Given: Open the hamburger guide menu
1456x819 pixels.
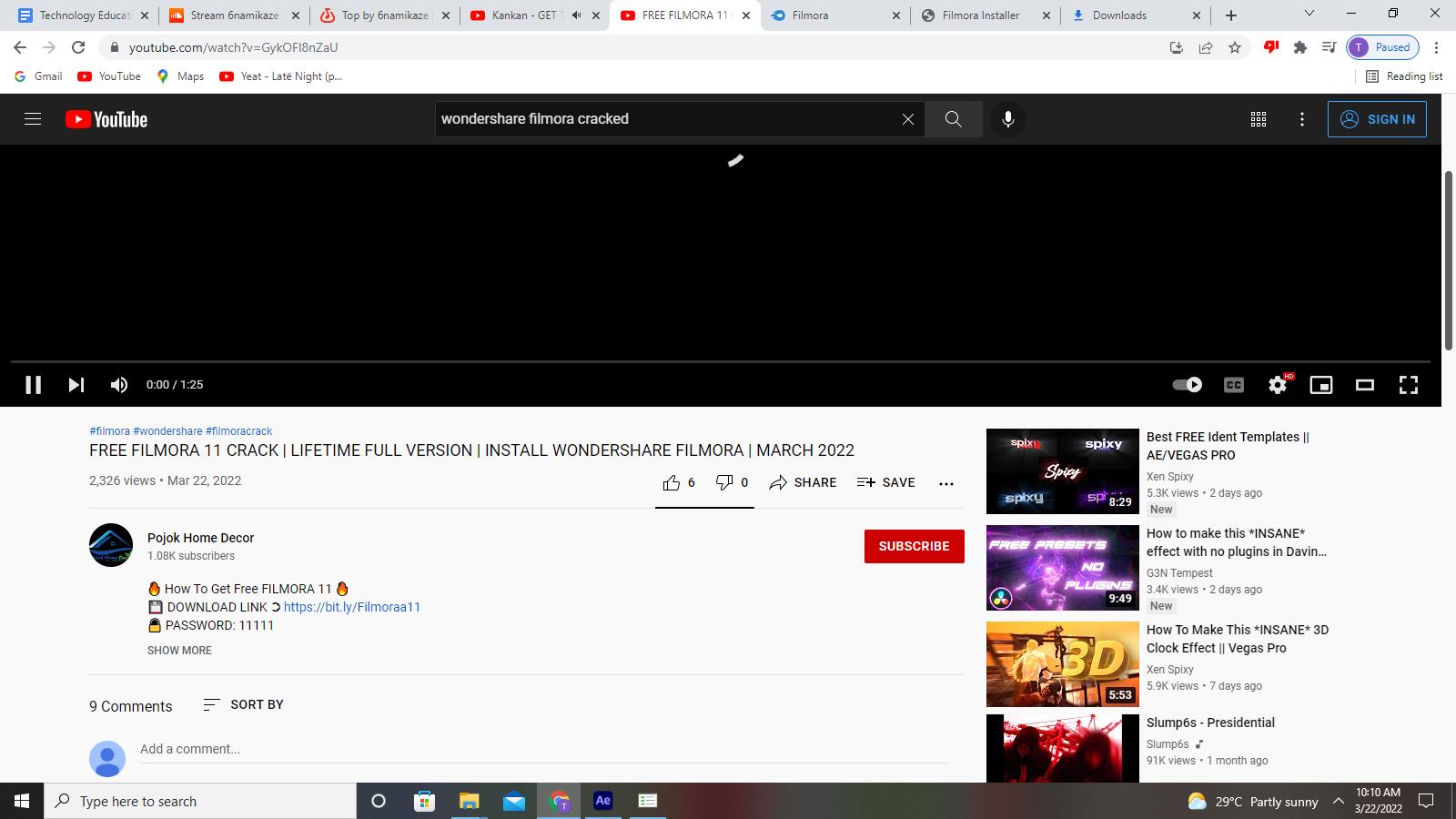Looking at the screenshot, I should tap(33, 119).
